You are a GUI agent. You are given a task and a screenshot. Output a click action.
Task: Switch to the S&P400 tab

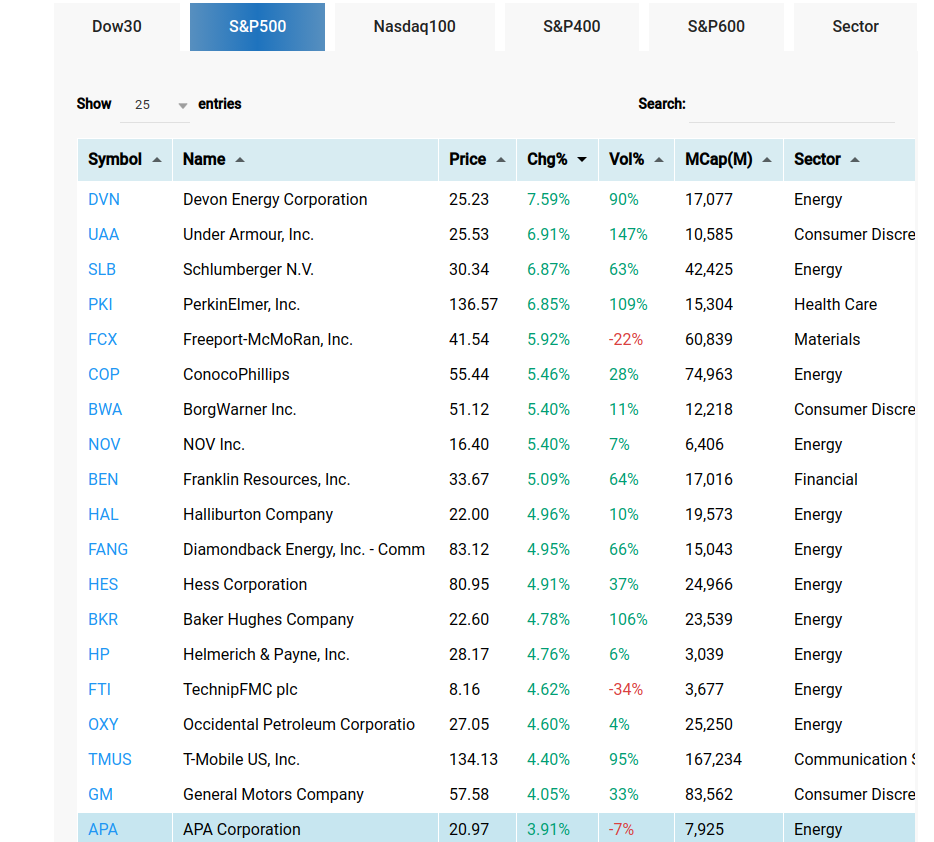[x=572, y=26]
